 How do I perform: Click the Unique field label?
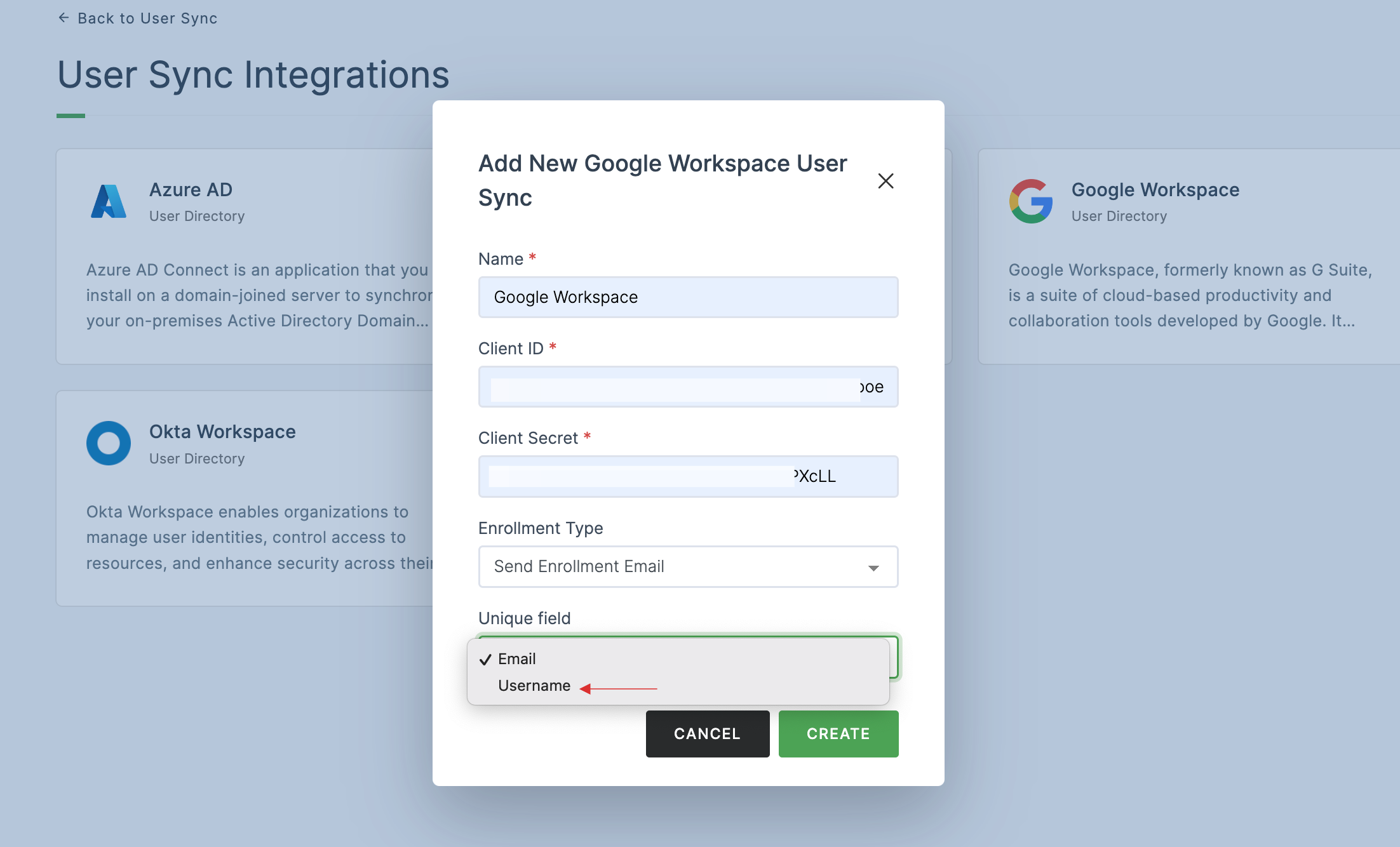tap(524, 618)
